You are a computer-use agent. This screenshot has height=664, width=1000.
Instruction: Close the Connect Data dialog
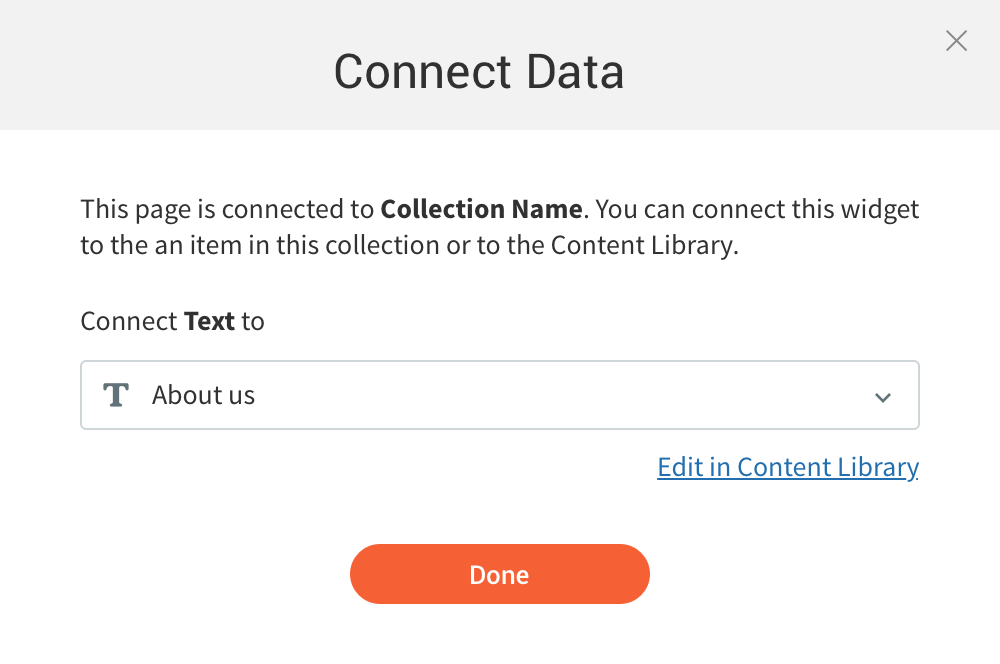(x=956, y=41)
